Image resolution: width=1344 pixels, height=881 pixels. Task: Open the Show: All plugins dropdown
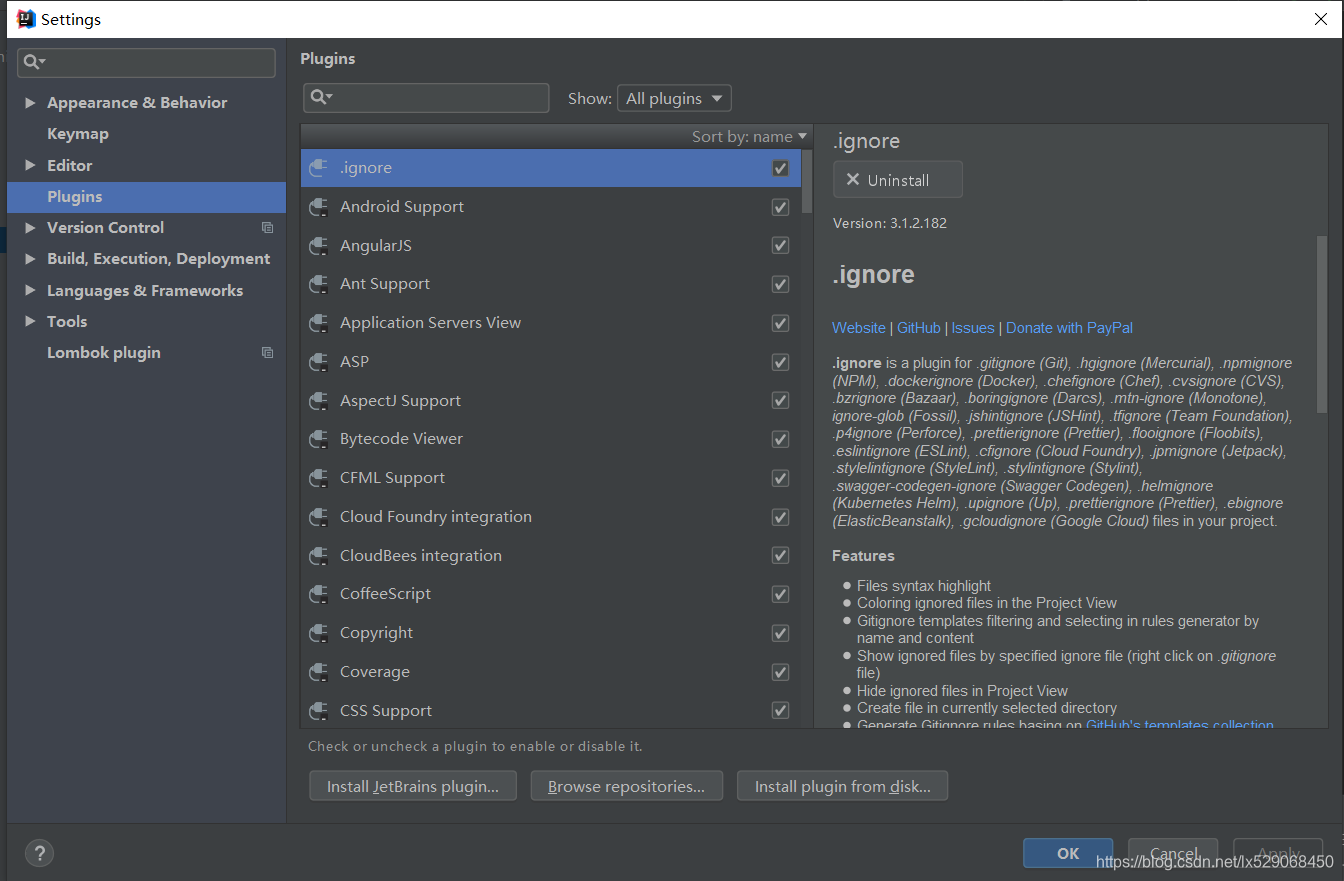pos(674,98)
